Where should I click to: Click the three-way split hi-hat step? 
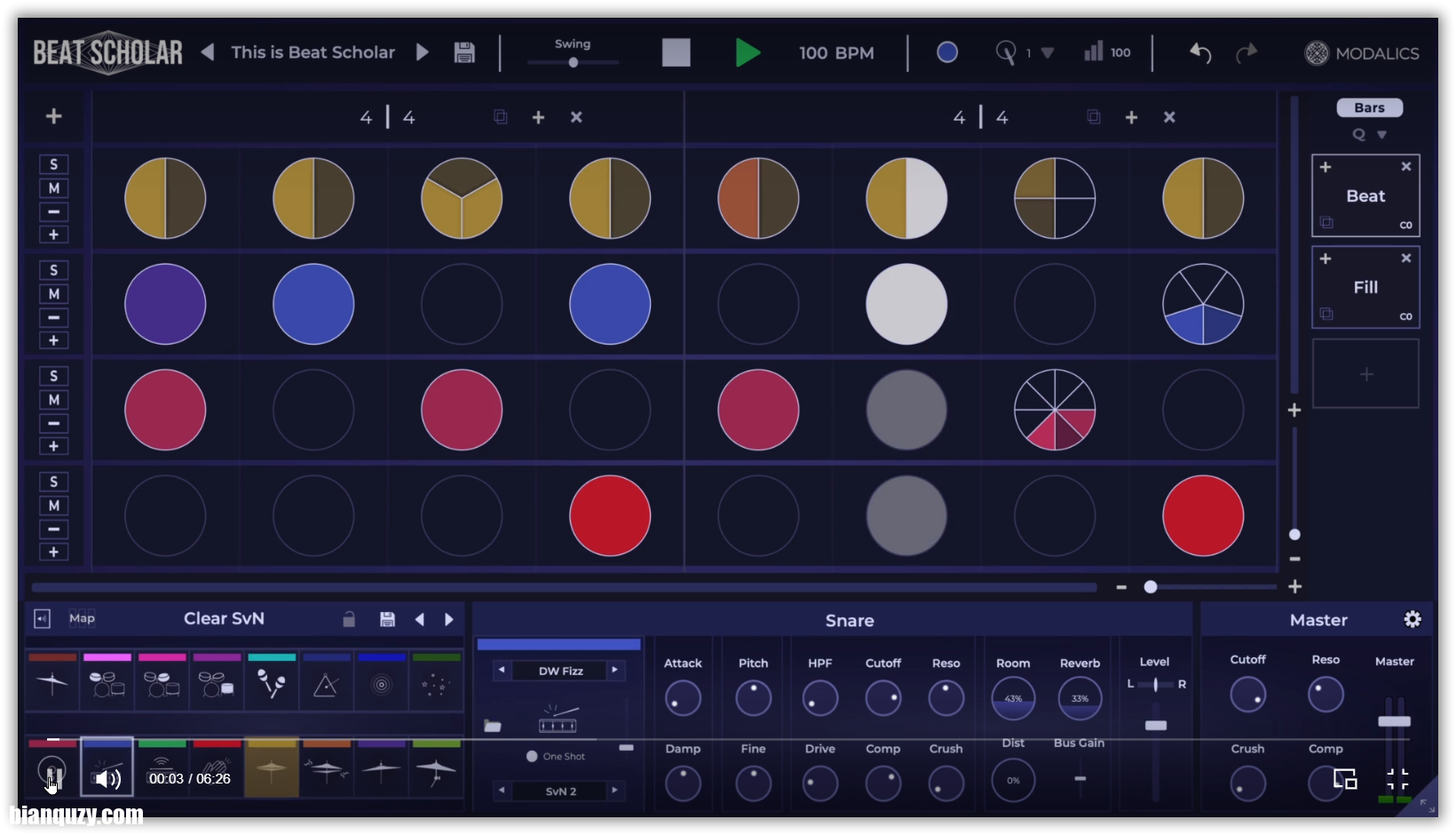tap(462, 198)
